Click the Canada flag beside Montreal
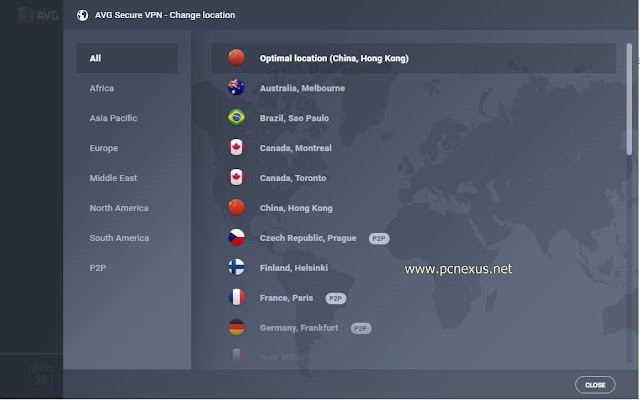Screen dimensions: 640x400 click(x=236, y=147)
